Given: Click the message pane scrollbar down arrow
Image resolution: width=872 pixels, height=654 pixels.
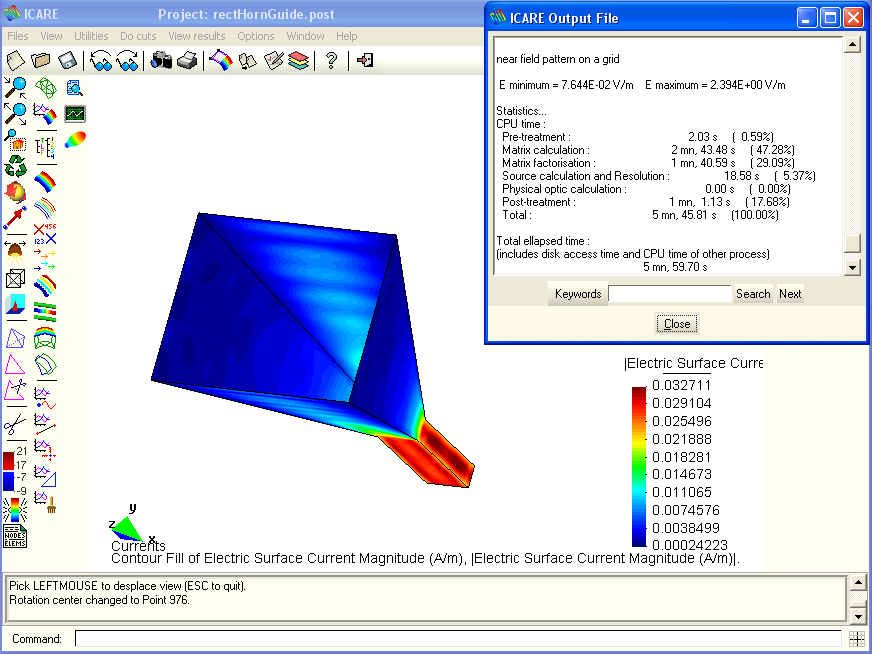Looking at the screenshot, I should 858,615.
